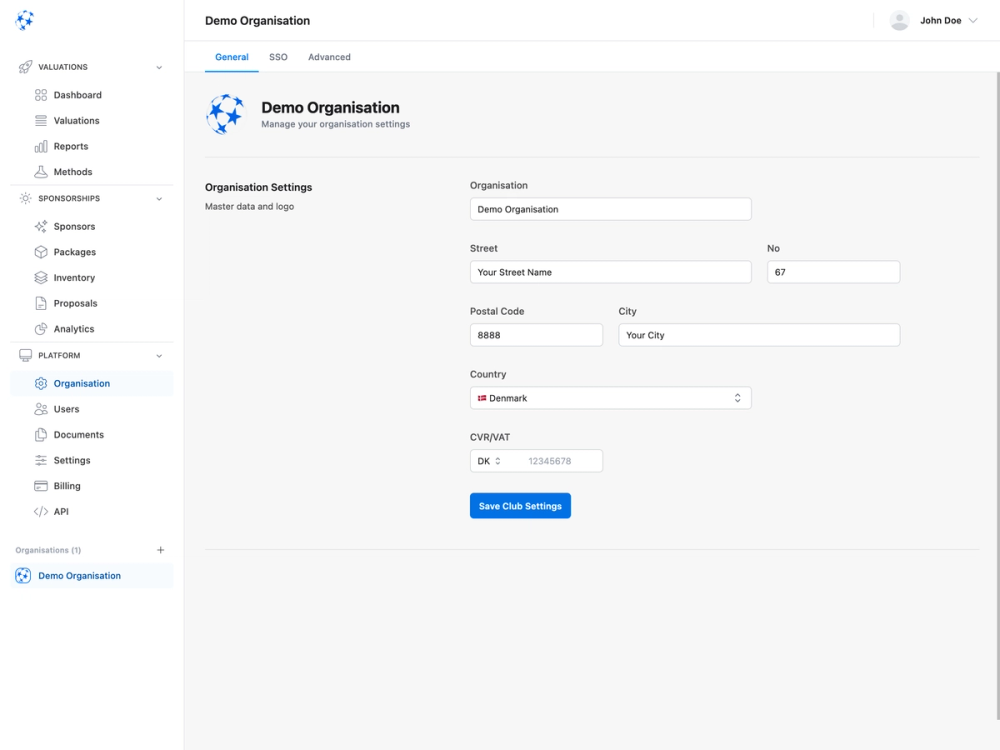Click the API sidebar icon
1000x750 pixels.
(40, 511)
